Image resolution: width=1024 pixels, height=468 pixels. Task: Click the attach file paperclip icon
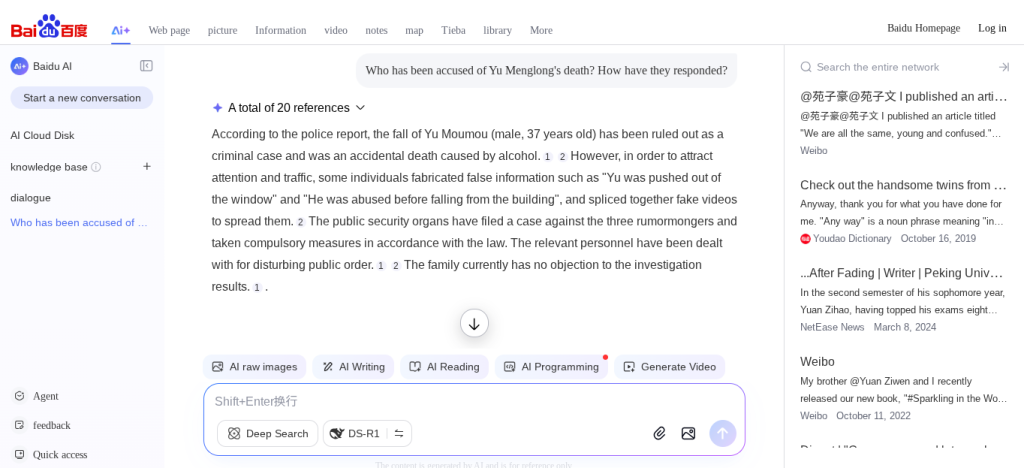[659, 433]
